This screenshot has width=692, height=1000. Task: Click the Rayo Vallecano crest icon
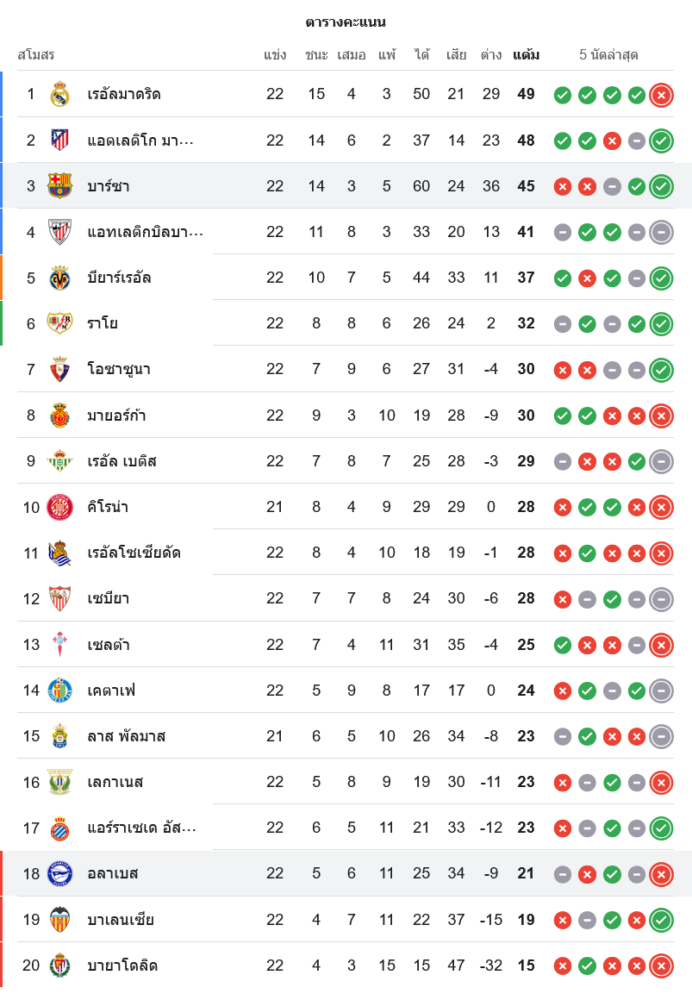click(x=60, y=323)
